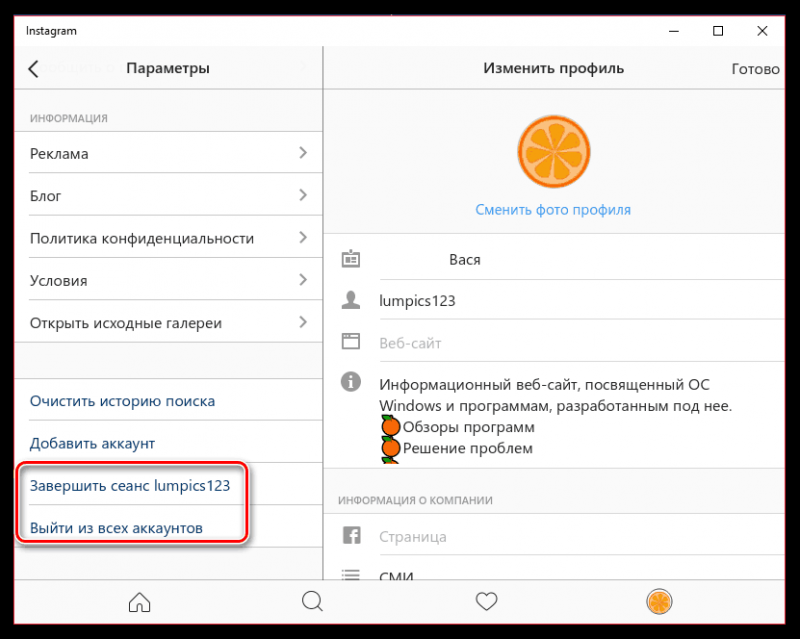This screenshot has height=639, width=800.
Task: Expand the Реклама chevron
Action: pos(303,153)
